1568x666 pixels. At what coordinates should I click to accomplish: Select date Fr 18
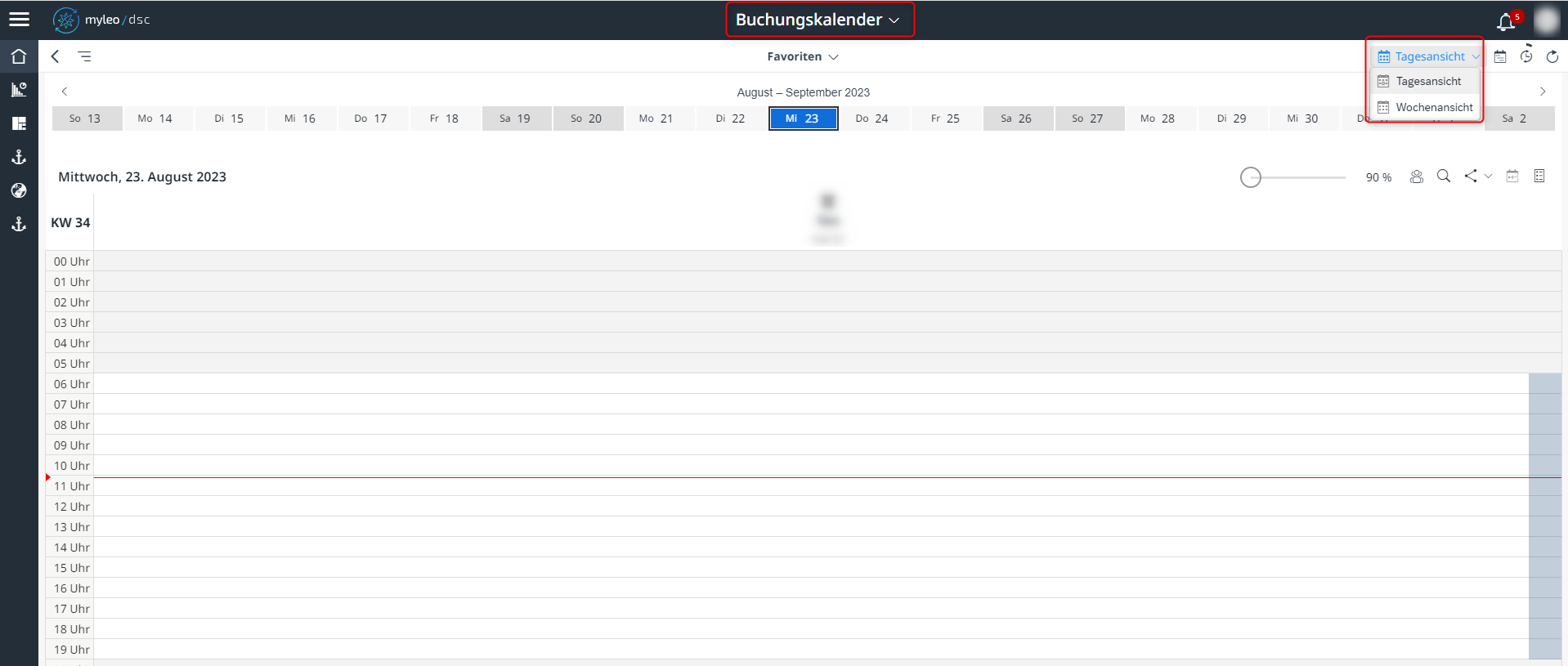tap(445, 118)
